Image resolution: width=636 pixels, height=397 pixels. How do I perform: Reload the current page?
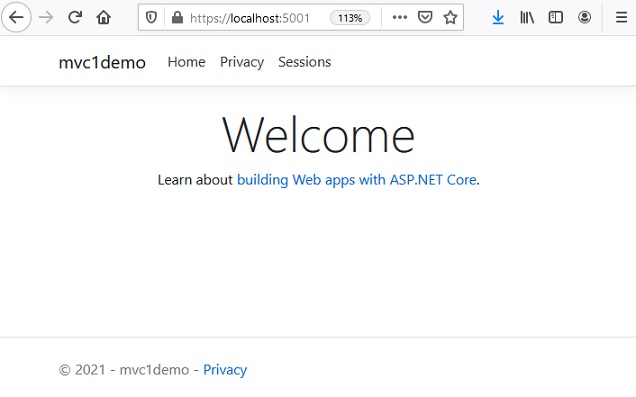[75, 17]
